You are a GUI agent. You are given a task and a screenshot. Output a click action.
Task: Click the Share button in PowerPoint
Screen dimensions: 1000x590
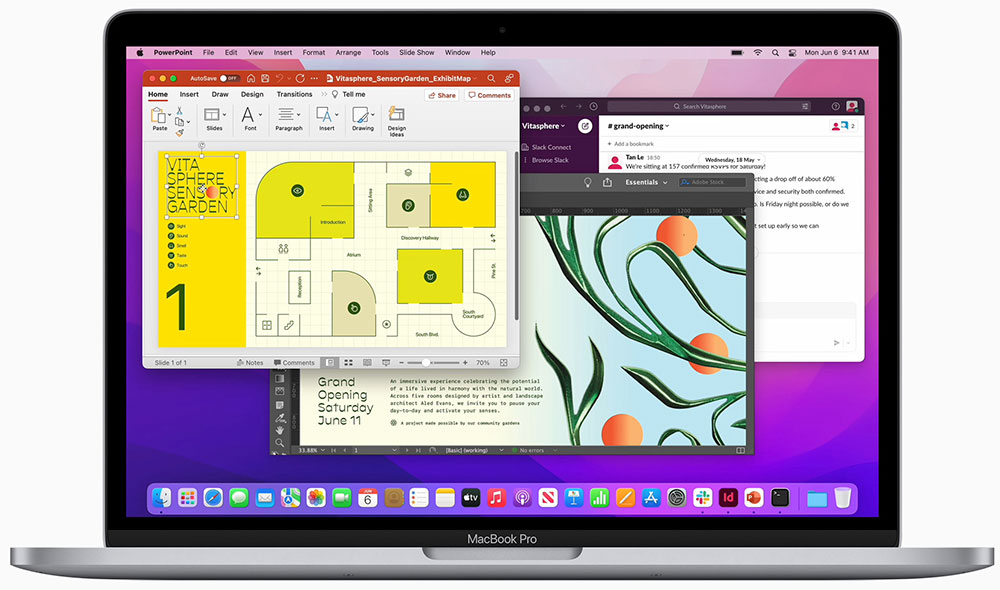tap(443, 94)
